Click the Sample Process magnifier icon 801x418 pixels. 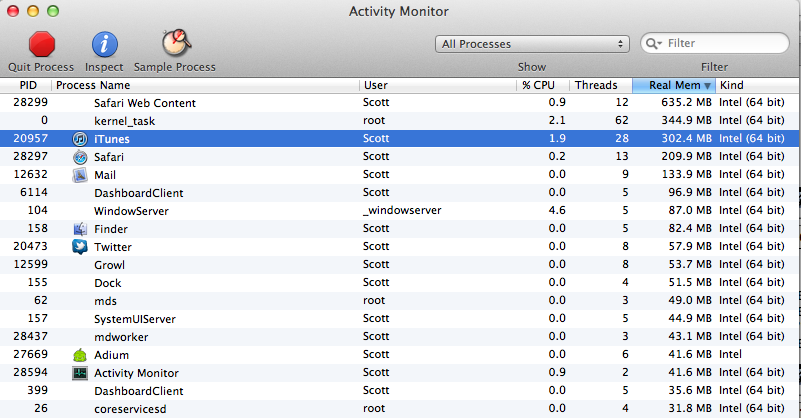point(176,42)
